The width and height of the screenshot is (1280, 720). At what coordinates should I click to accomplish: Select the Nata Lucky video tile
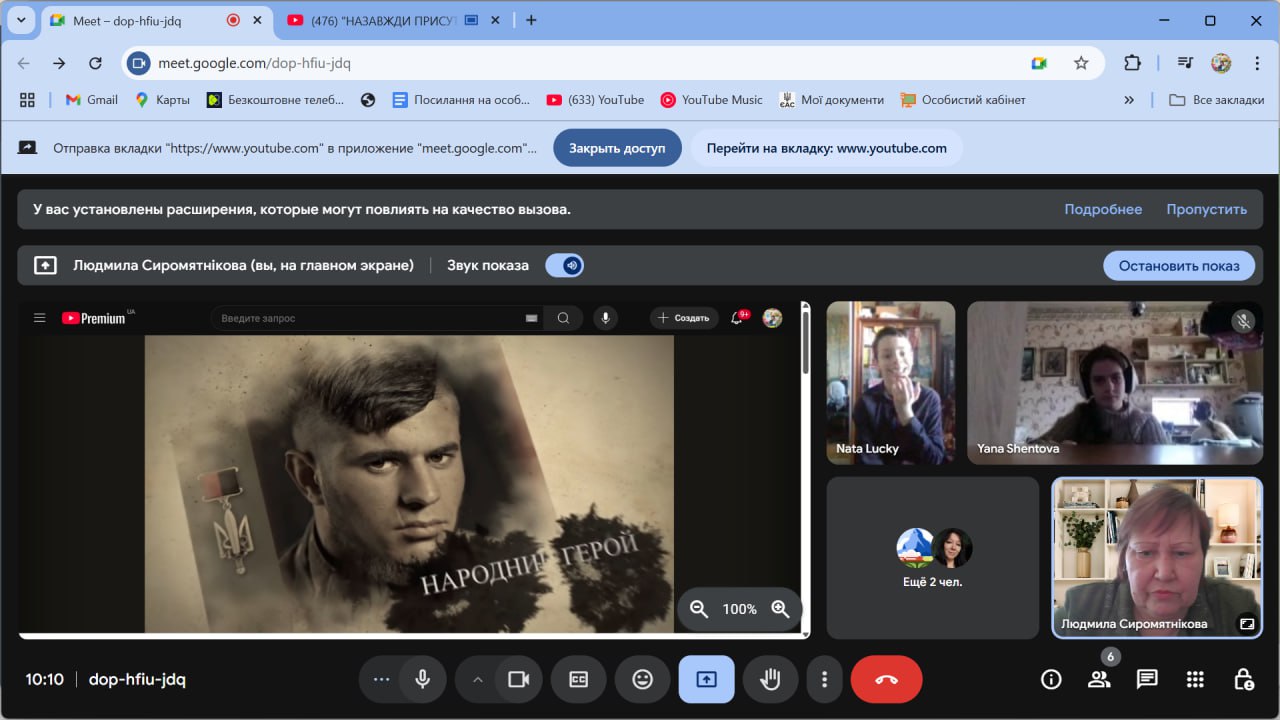(x=891, y=383)
